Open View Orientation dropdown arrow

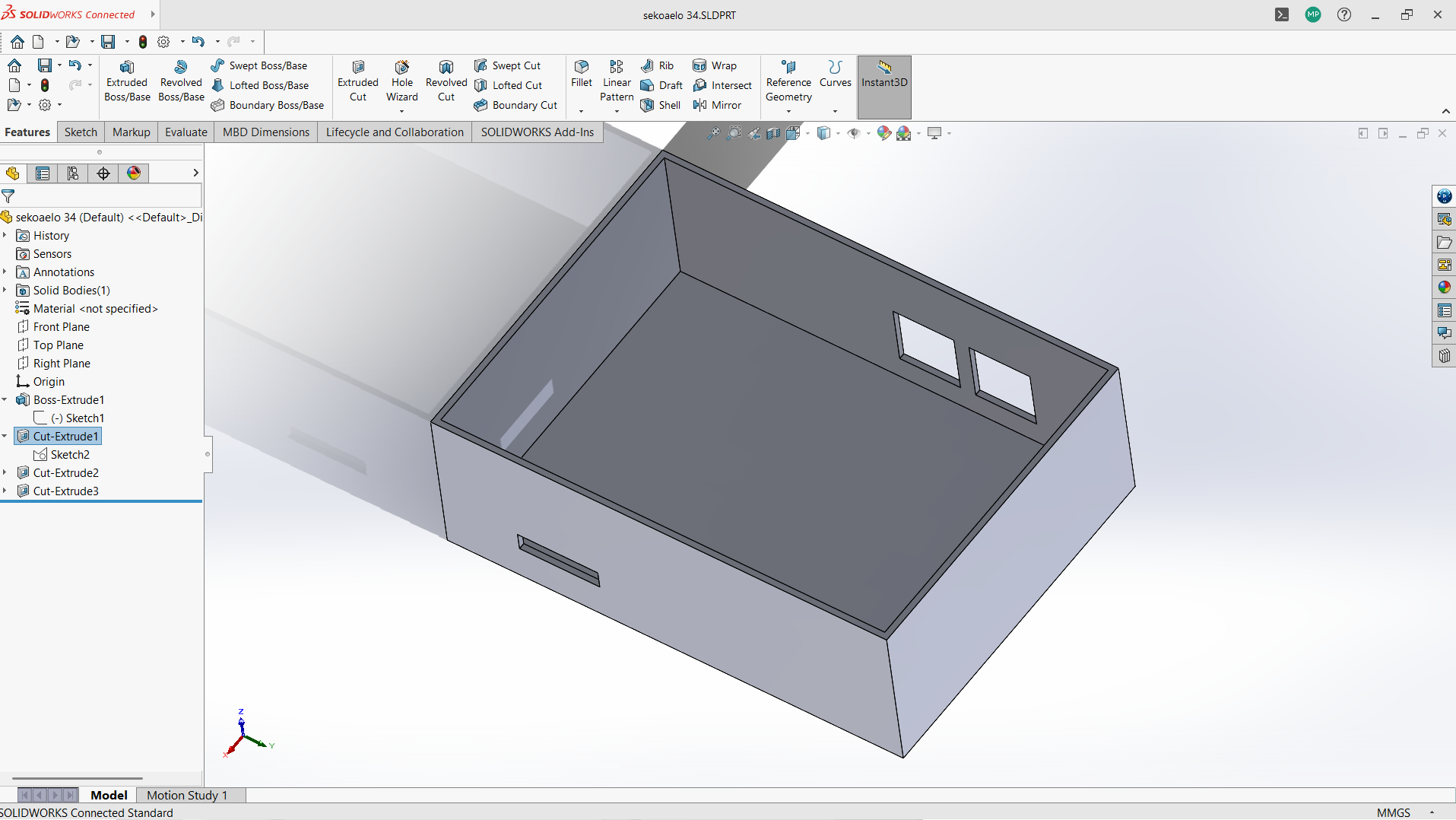pos(807,134)
